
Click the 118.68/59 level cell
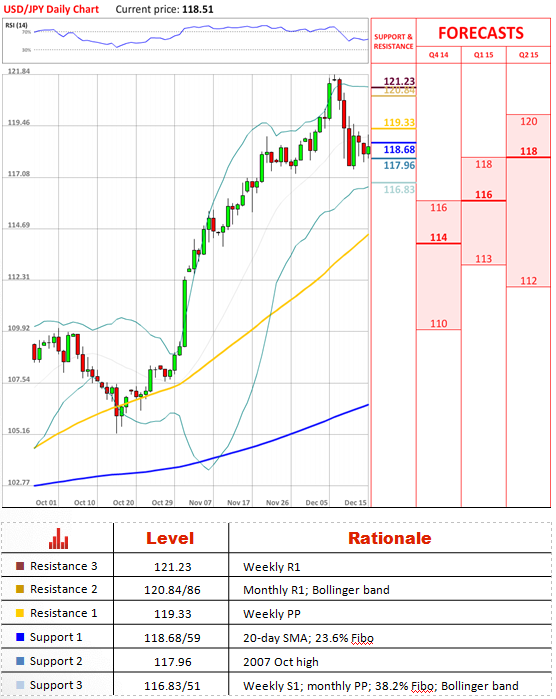click(172, 638)
